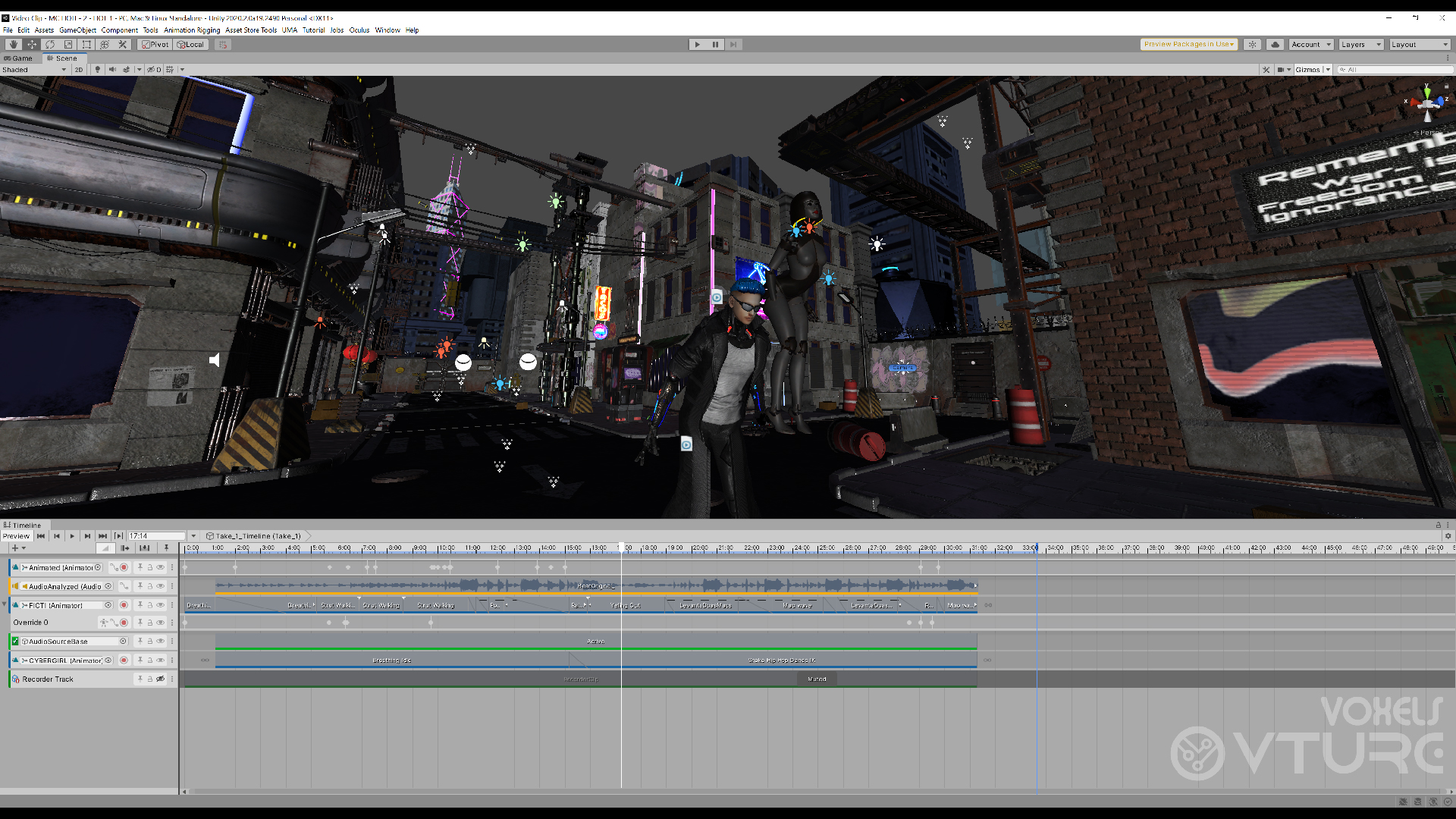Open the cloud services icon

point(1276,45)
